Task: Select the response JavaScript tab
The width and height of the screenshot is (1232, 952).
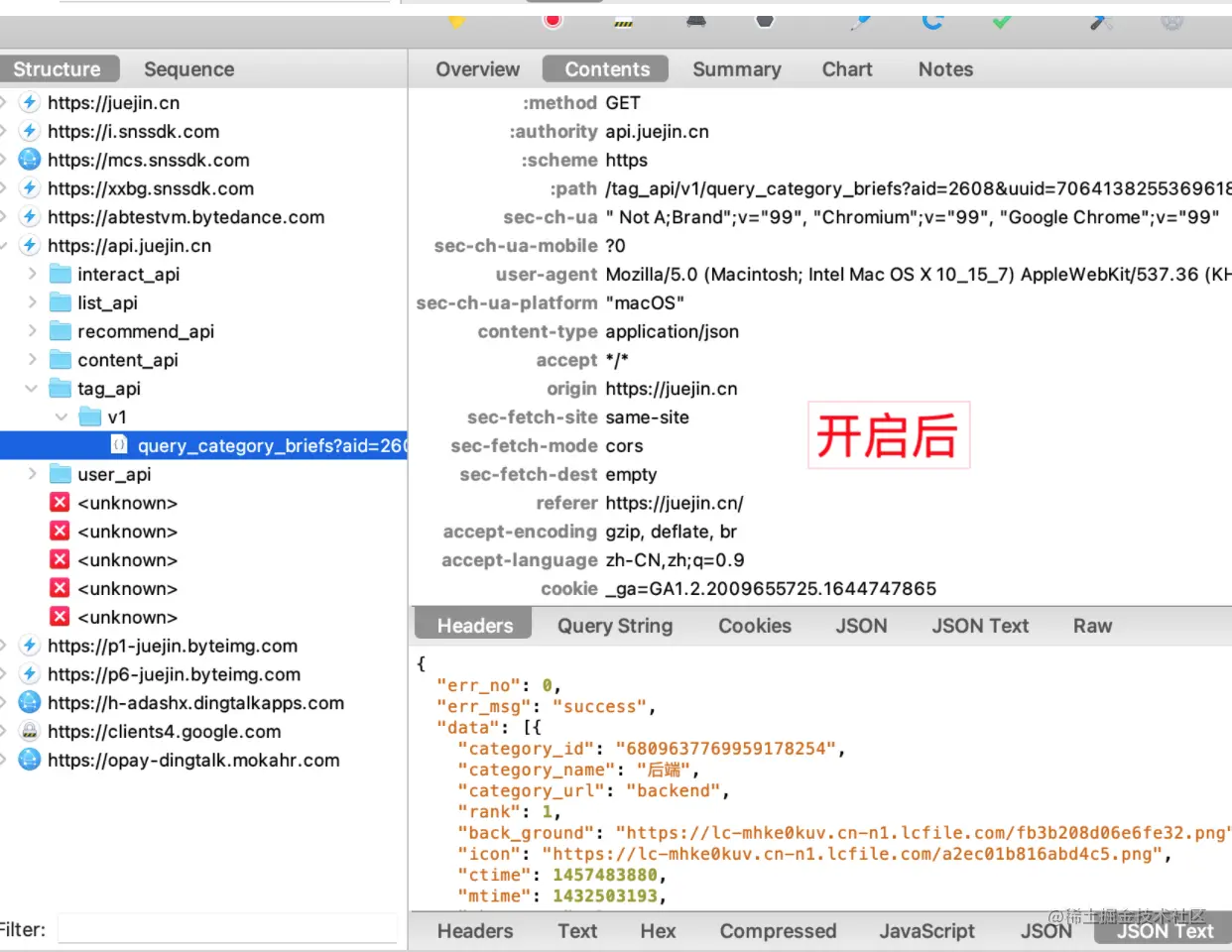Action: [926, 931]
